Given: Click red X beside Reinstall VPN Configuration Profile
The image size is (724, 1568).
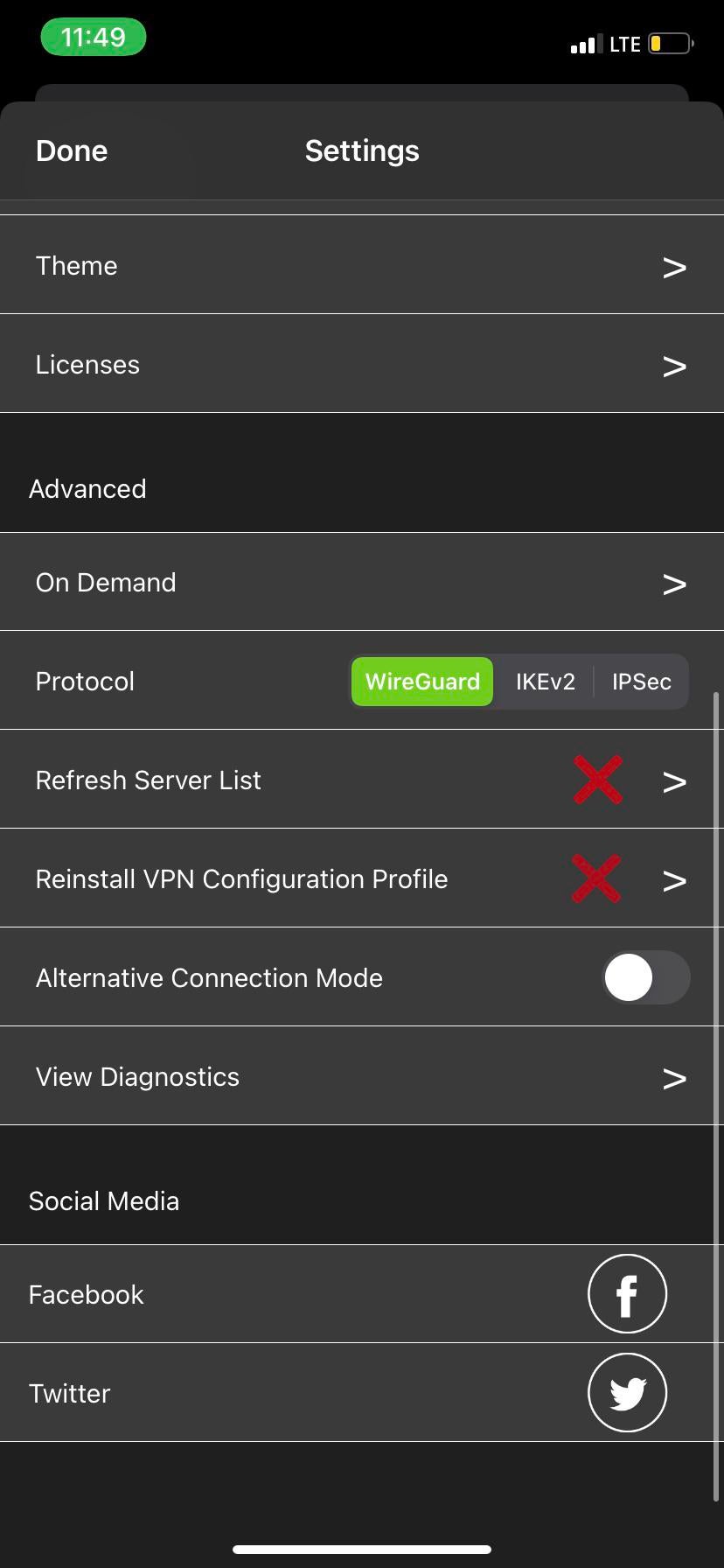Looking at the screenshot, I should click(x=596, y=878).
